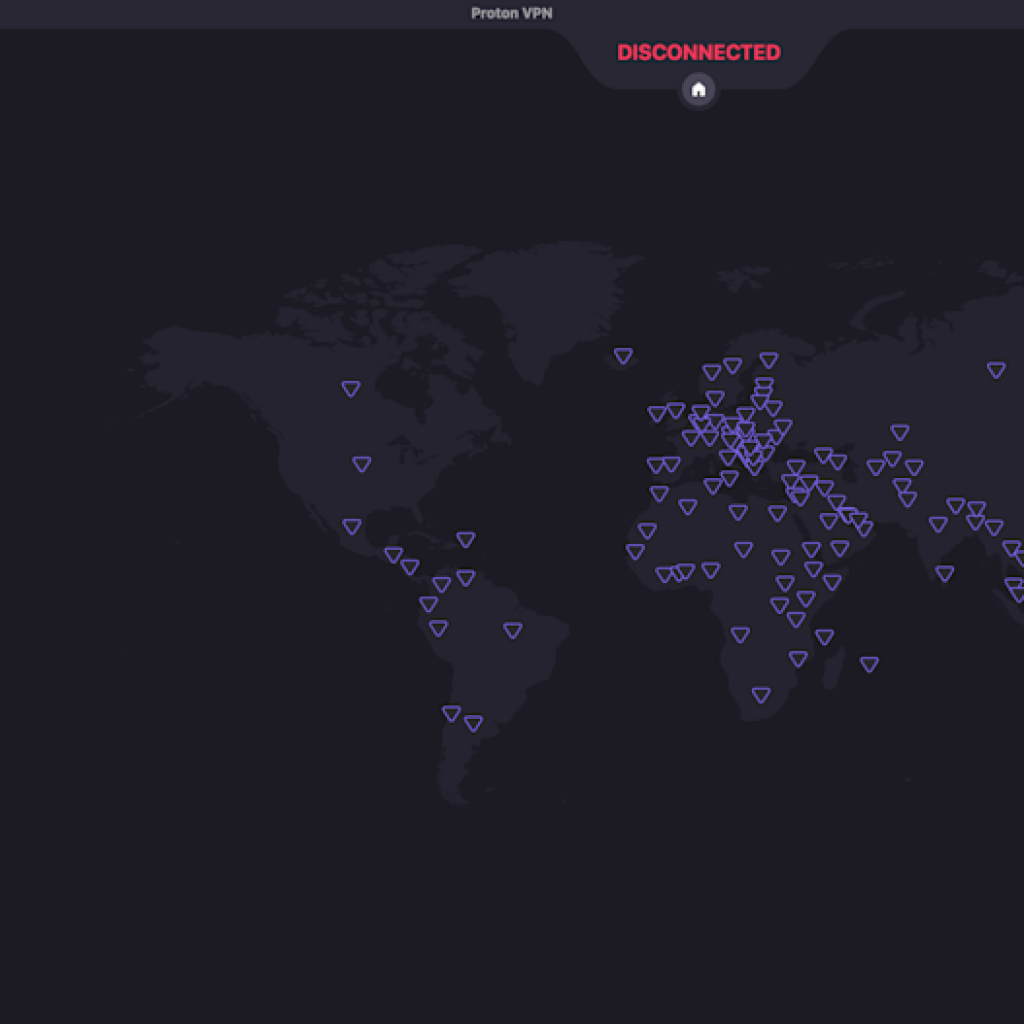This screenshot has width=1024, height=1024.
Task: Click the Chile server pin
Action: (x=449, y=712)
